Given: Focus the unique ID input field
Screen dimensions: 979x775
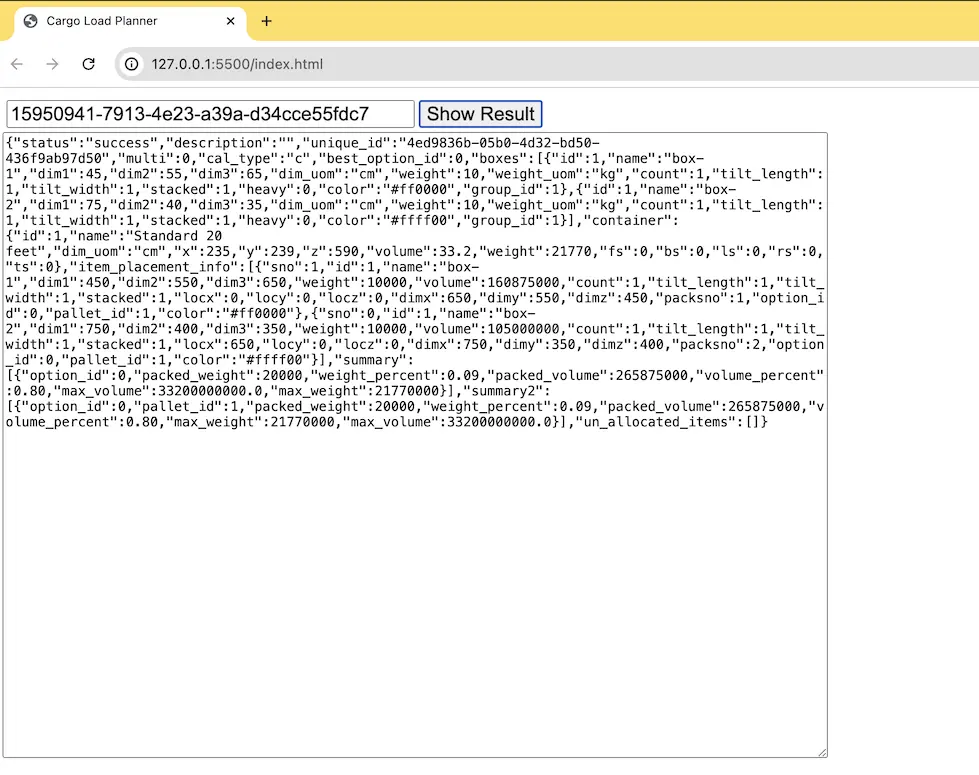Looking at the screenshot, I should pos(210,114).
